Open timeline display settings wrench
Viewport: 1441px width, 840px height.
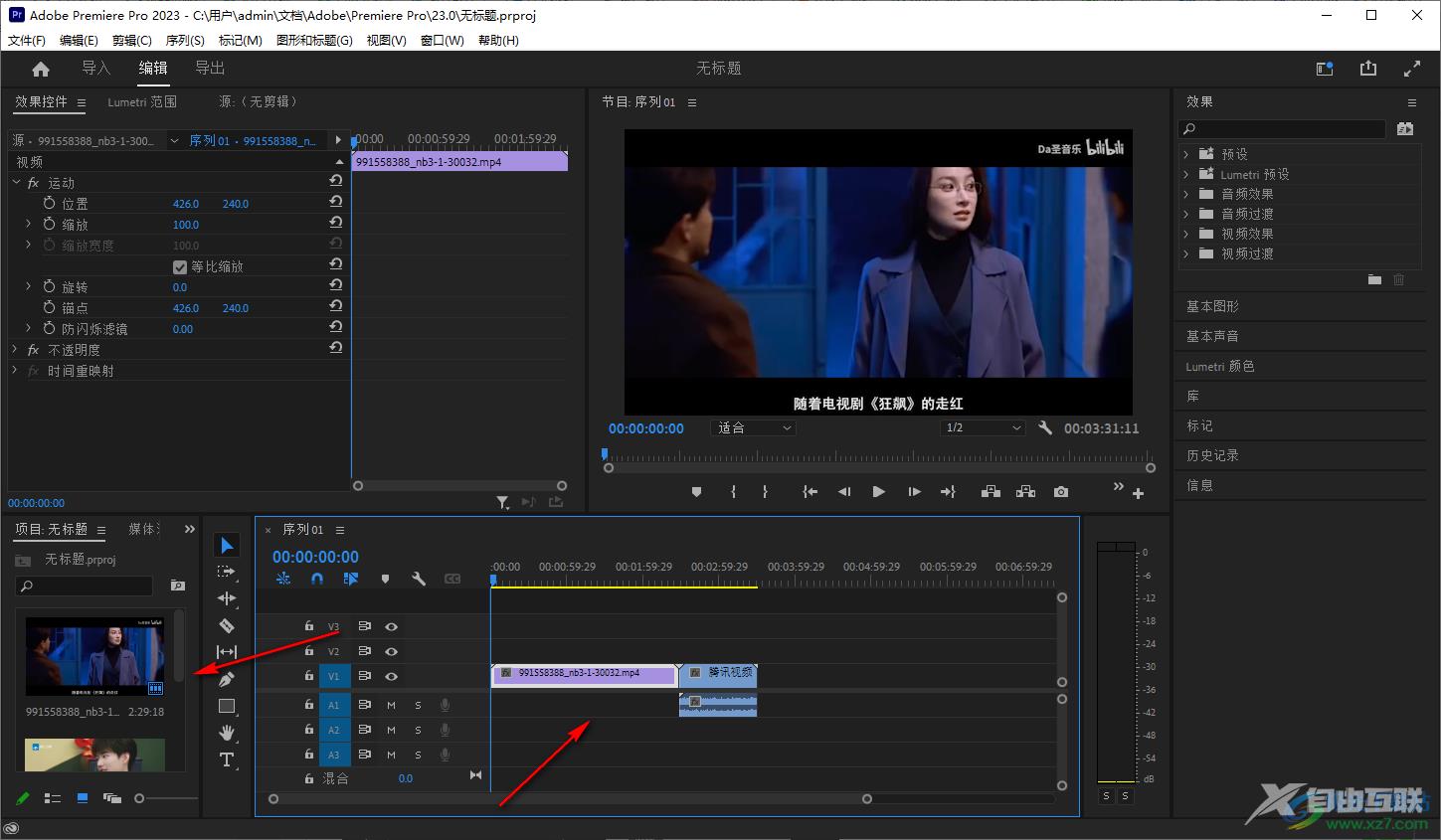tap(419, 579)
